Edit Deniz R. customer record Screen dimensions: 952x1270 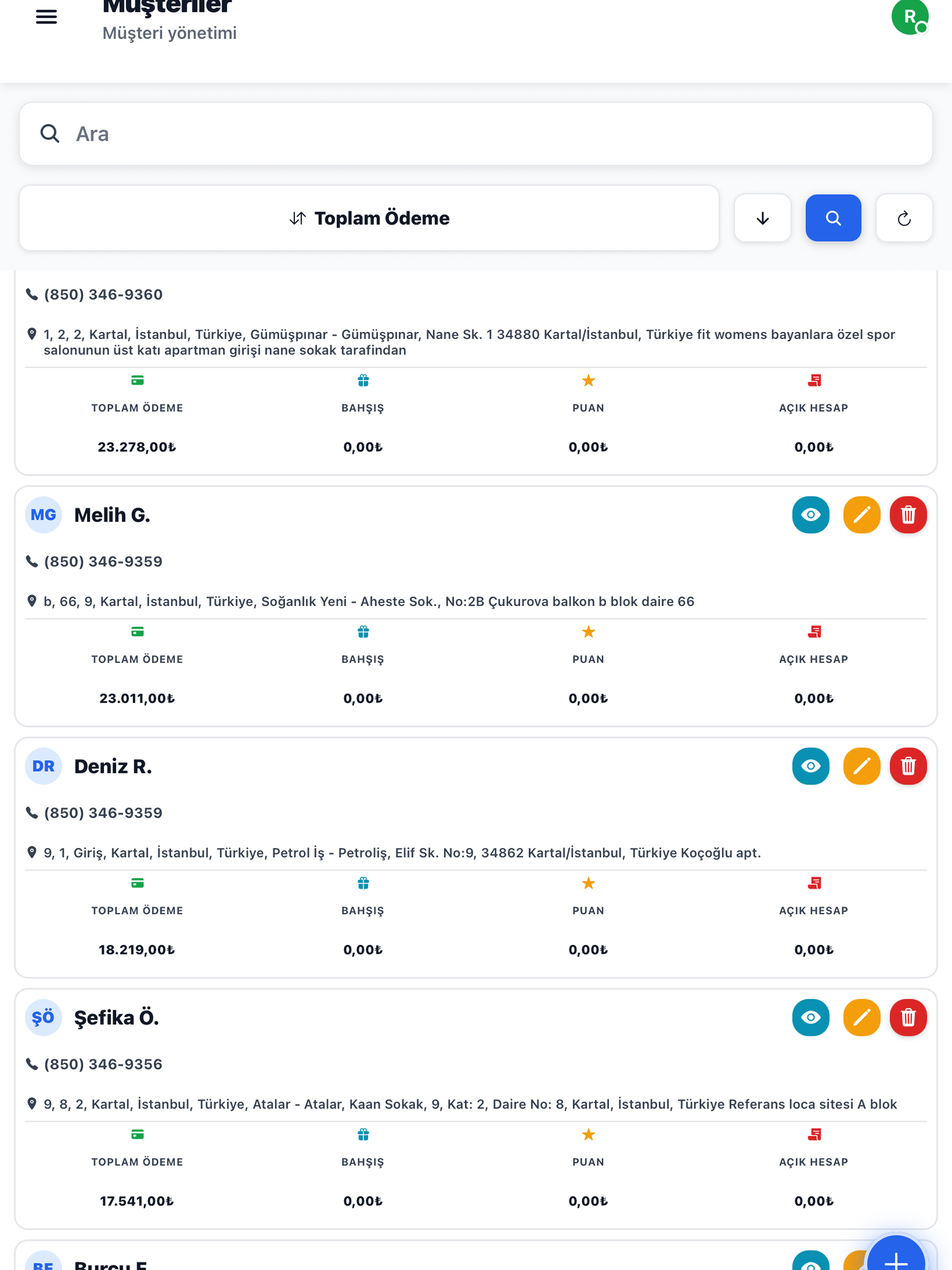coord(861,767)
